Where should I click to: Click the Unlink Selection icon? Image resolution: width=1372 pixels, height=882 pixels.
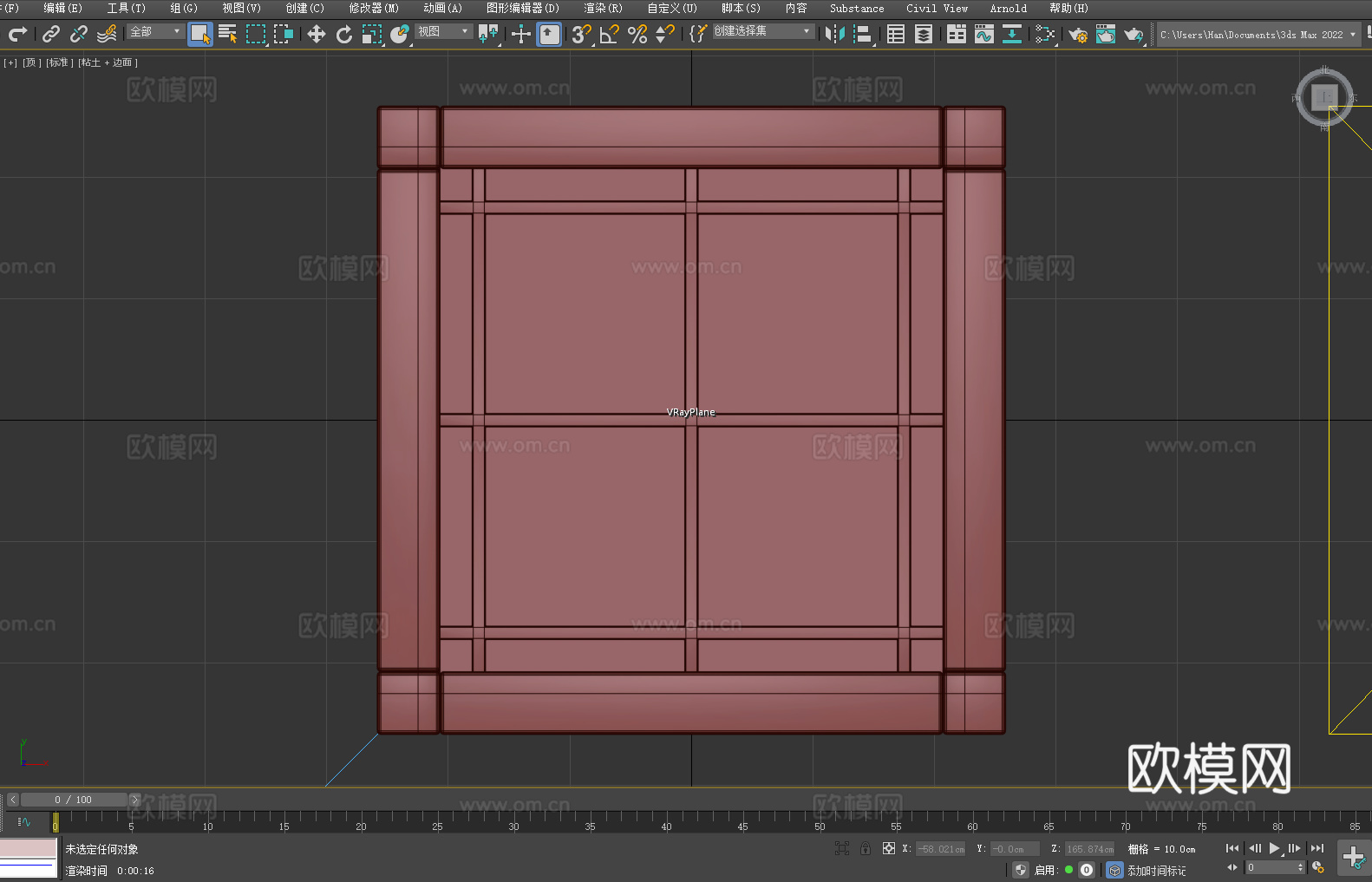79,34
